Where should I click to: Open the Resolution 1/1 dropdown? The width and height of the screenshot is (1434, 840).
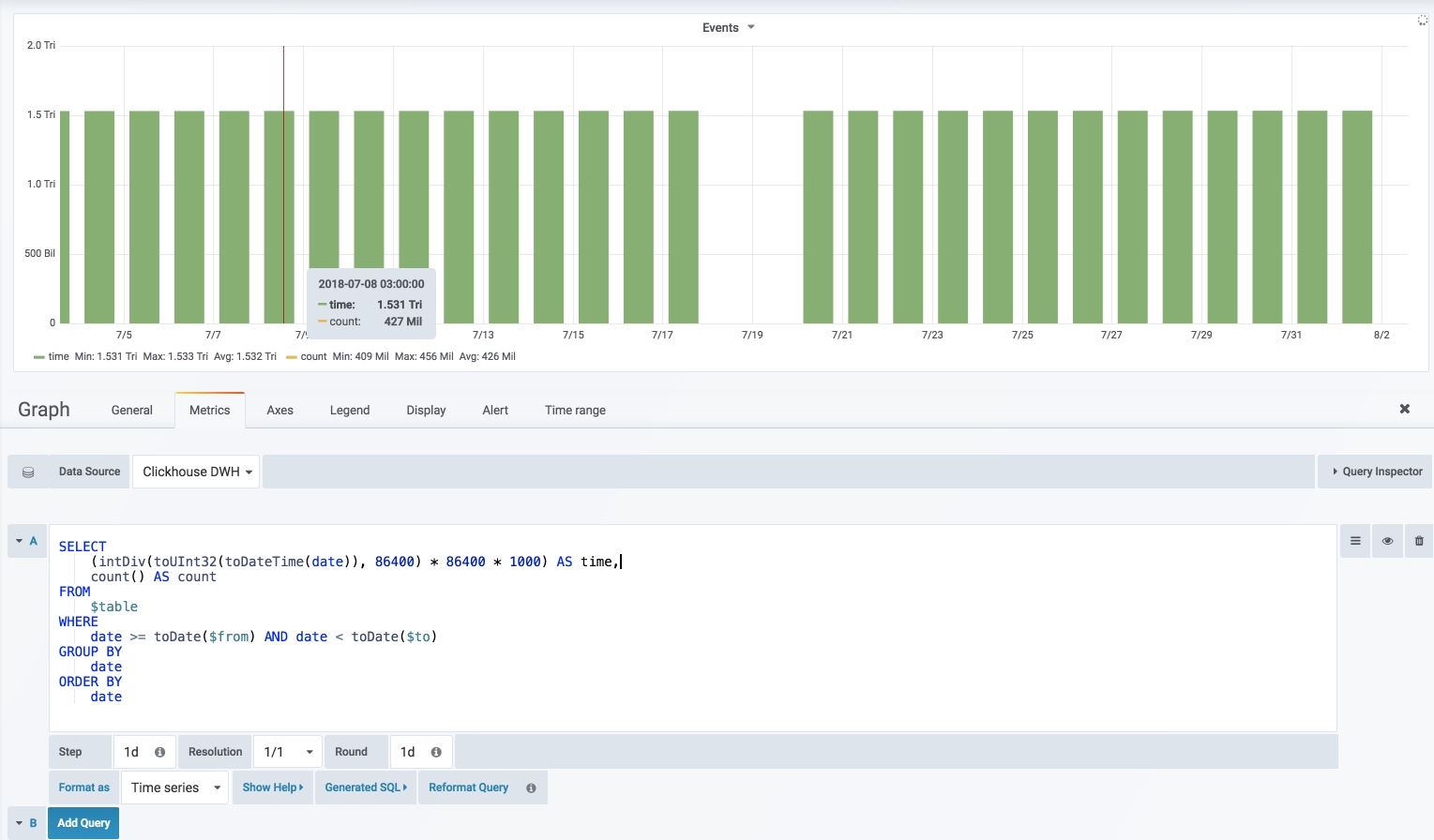click(x=287, y=751)
